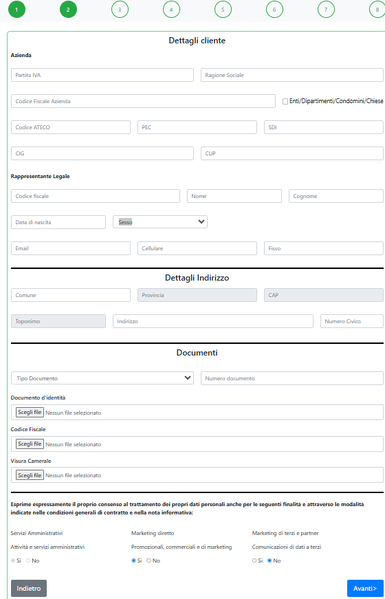Click the Cognome field
This screenshot has width=385, height=599.
point(336,196)
